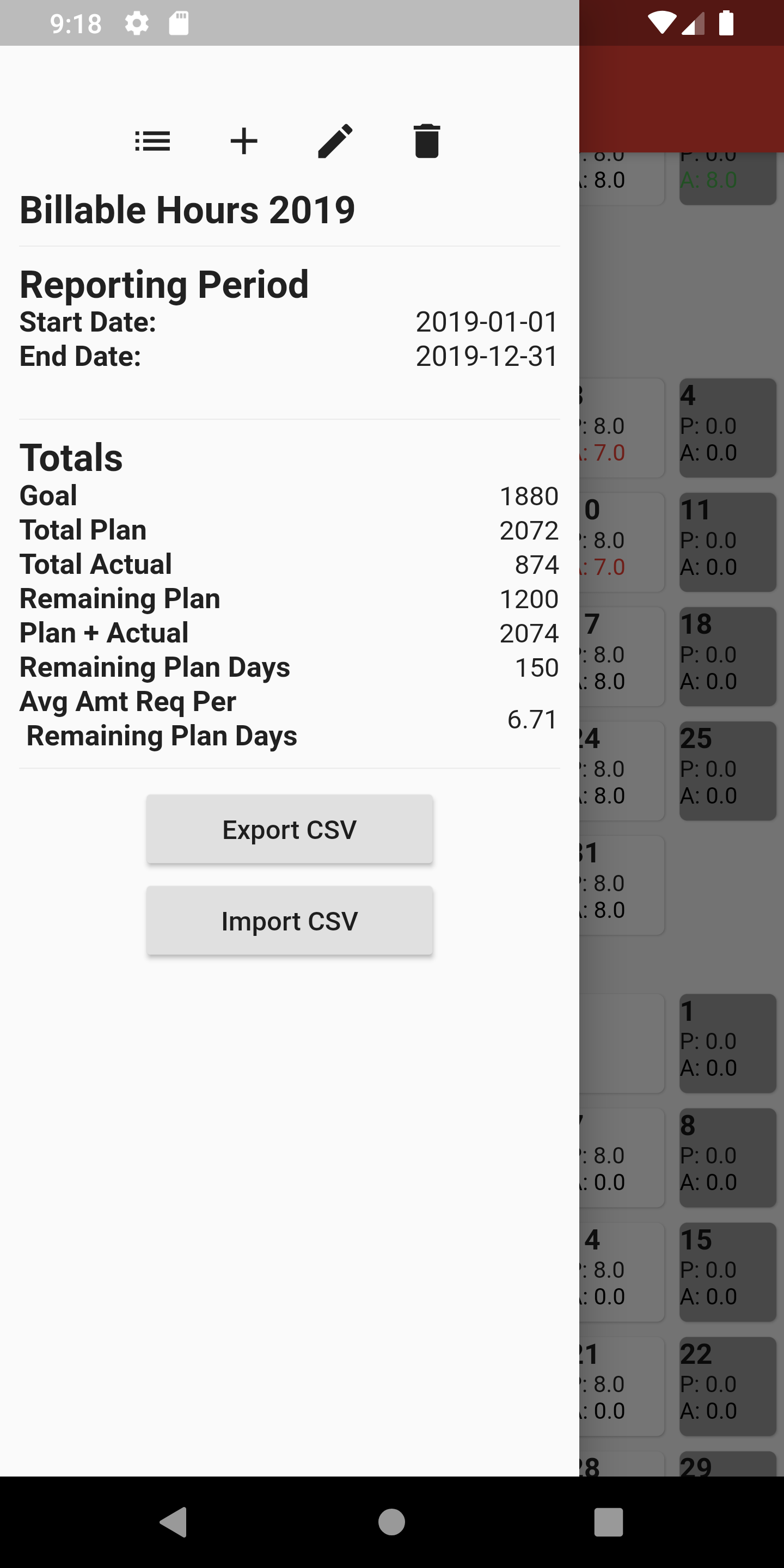
Task: Tap the Goal value 1880
Action: point(528,496)
